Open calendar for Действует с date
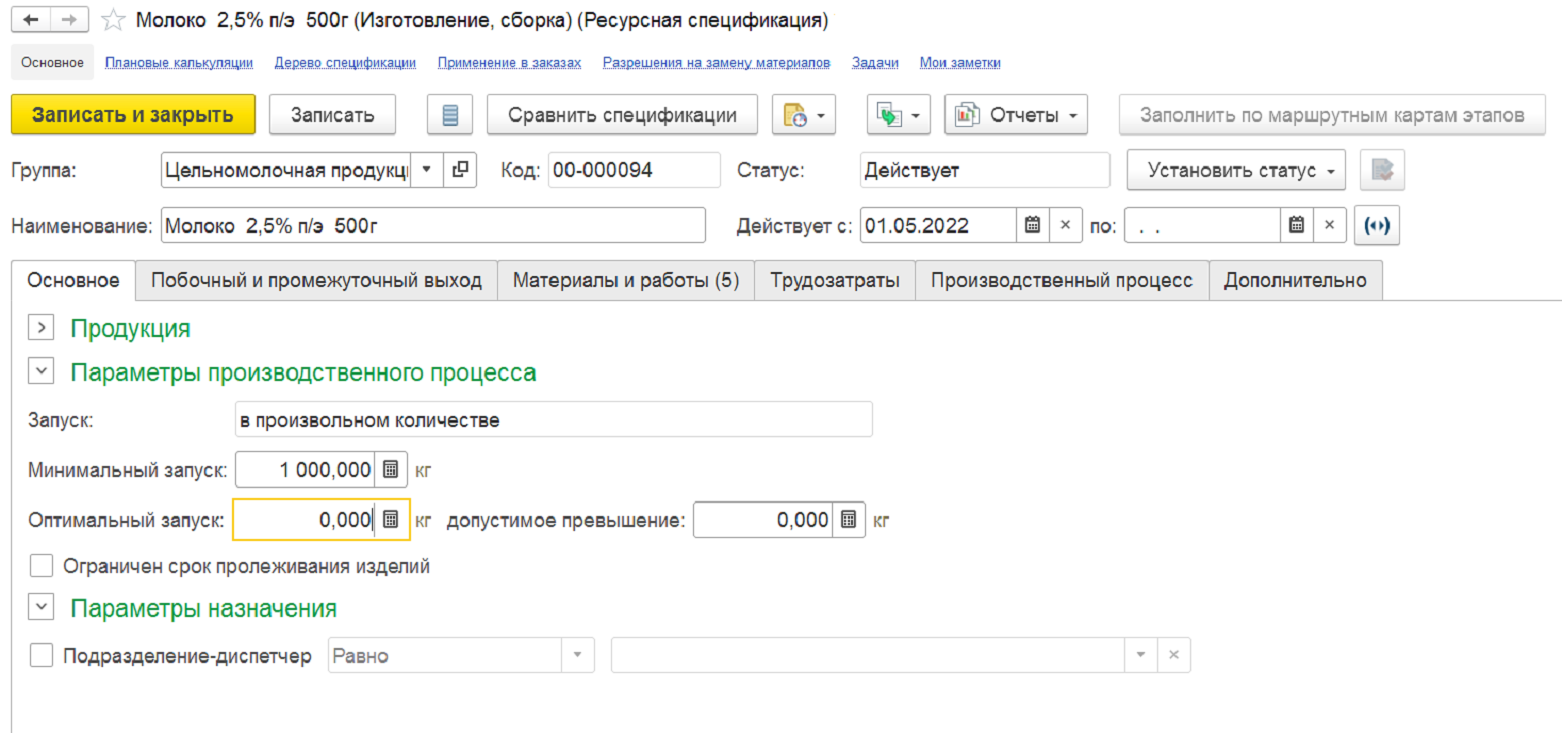Viewport: 1563px width, 734px height. click(x=1033, y=225)
